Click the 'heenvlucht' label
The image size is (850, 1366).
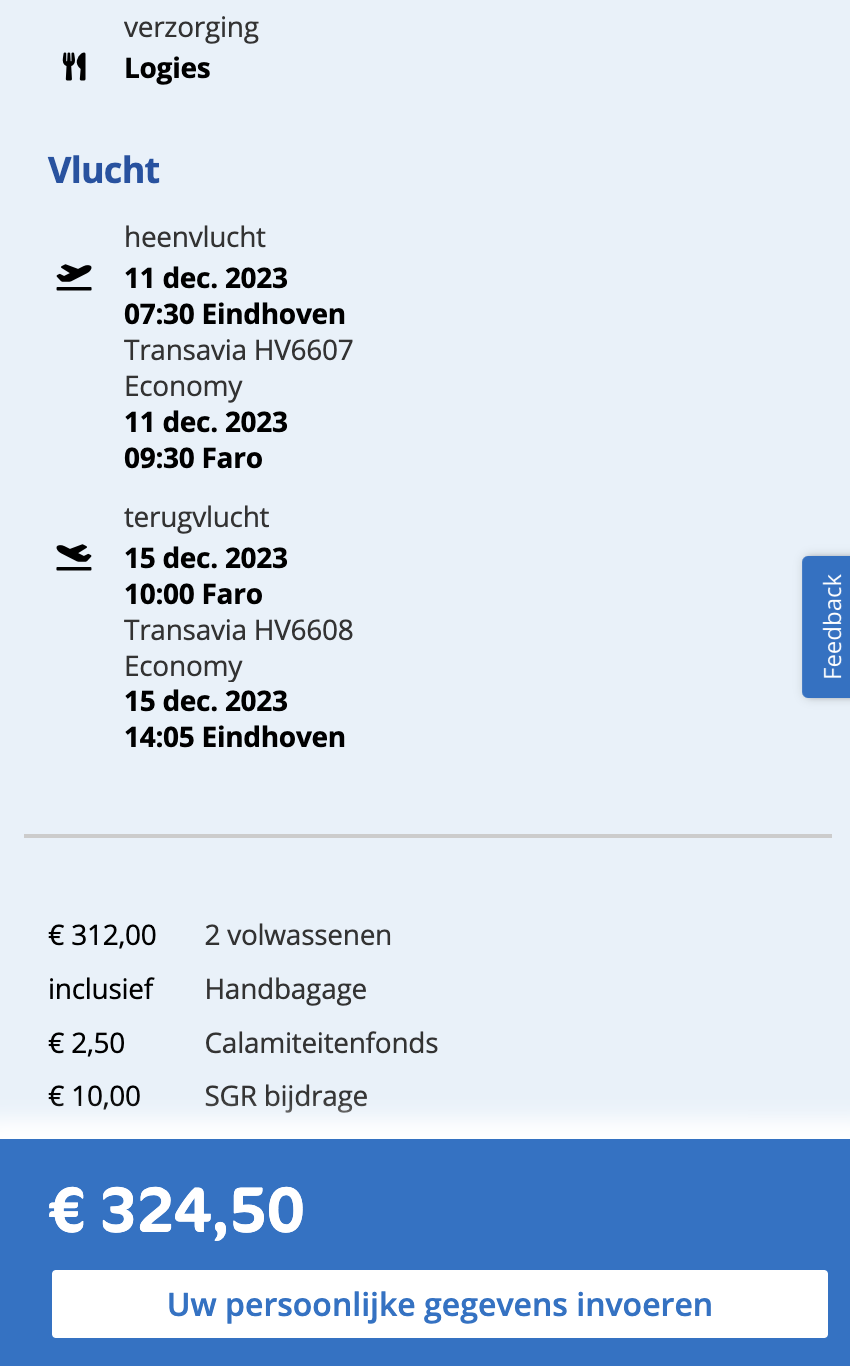tap(195, 237)
